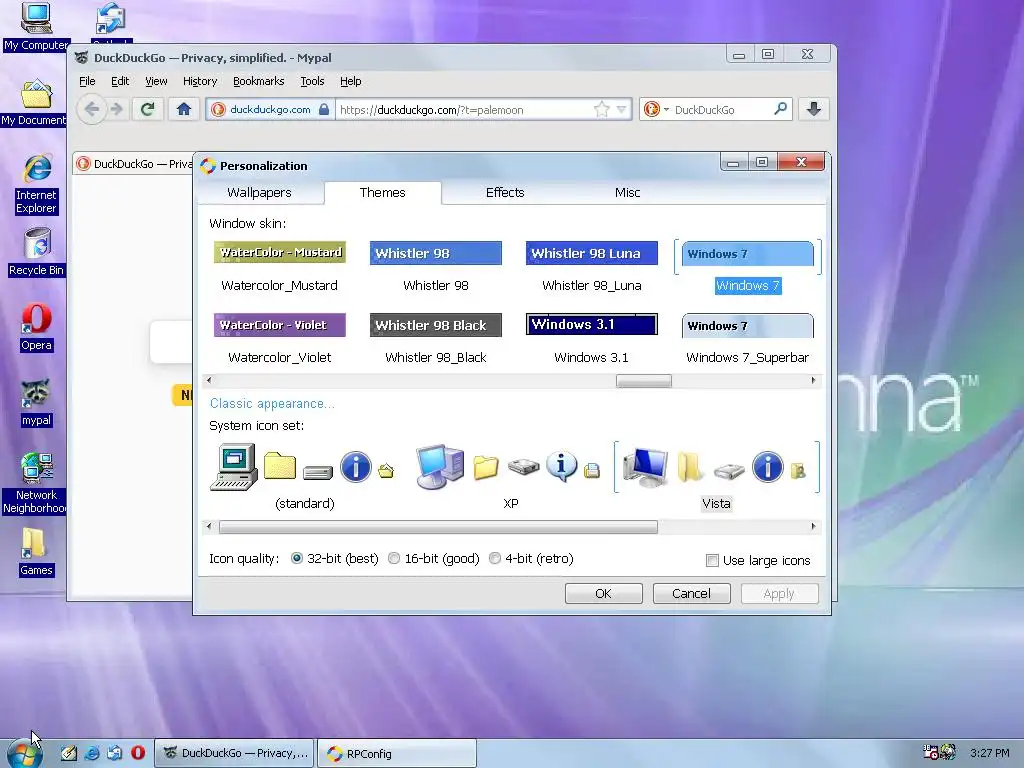Click Cancel in Personalization dialog

coord(692,594)
